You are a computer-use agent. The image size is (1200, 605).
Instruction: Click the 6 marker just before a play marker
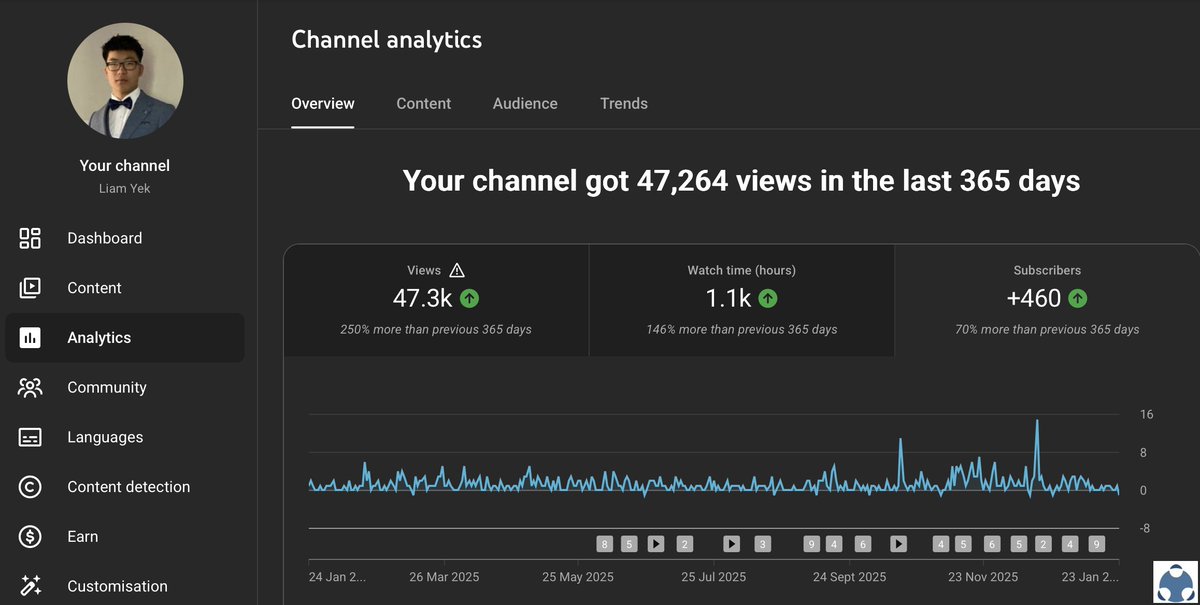tap(863, 544)
